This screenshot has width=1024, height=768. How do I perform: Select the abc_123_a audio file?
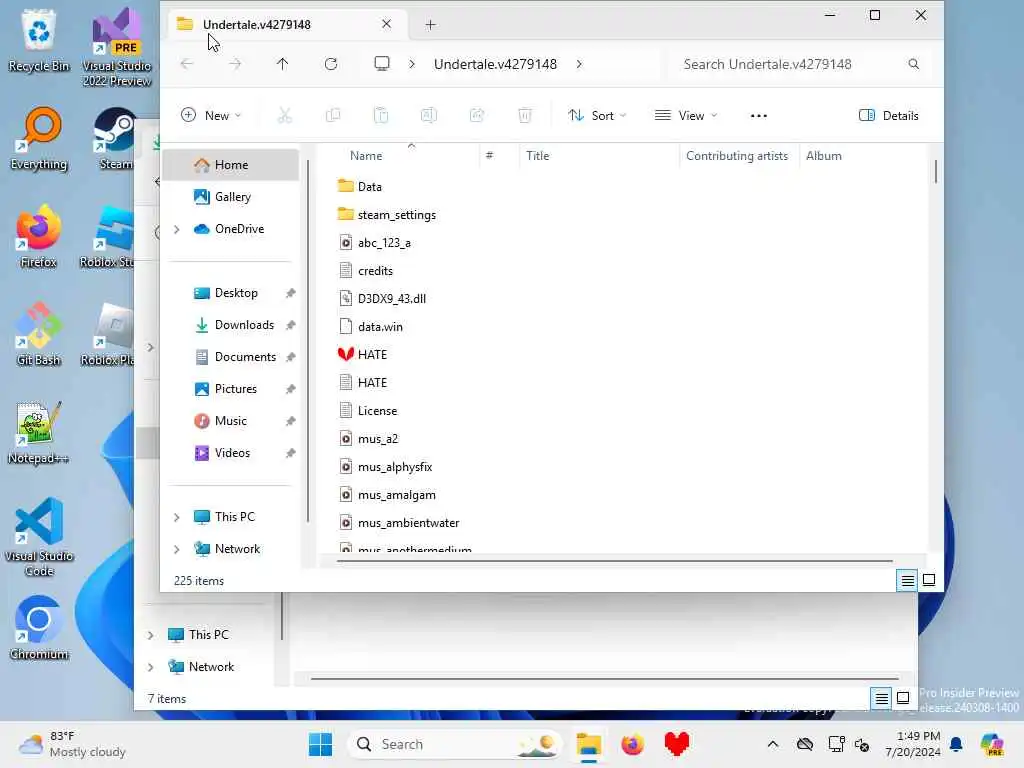(x=374, y=243)
